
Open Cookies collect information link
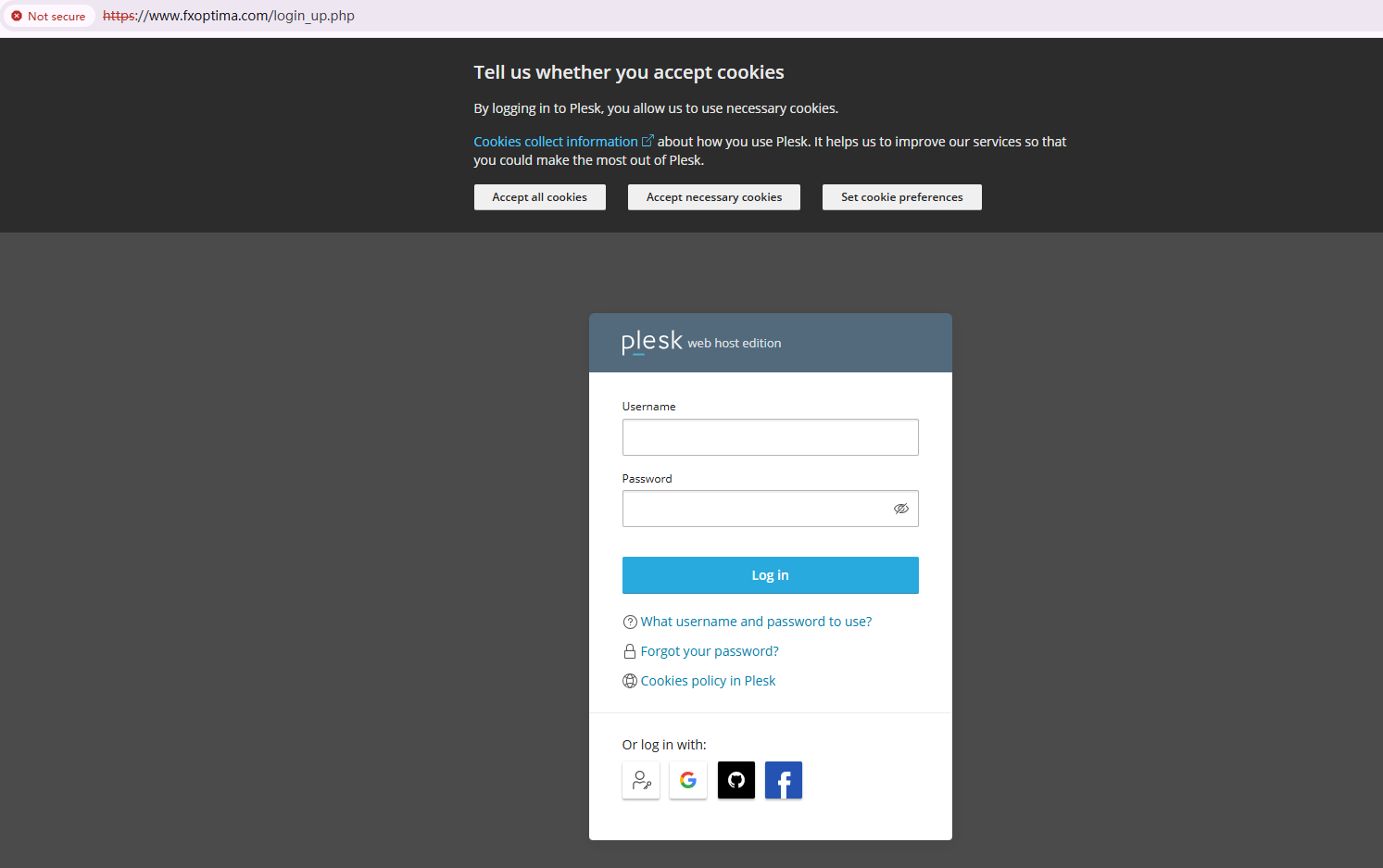(x=563, y=142)
